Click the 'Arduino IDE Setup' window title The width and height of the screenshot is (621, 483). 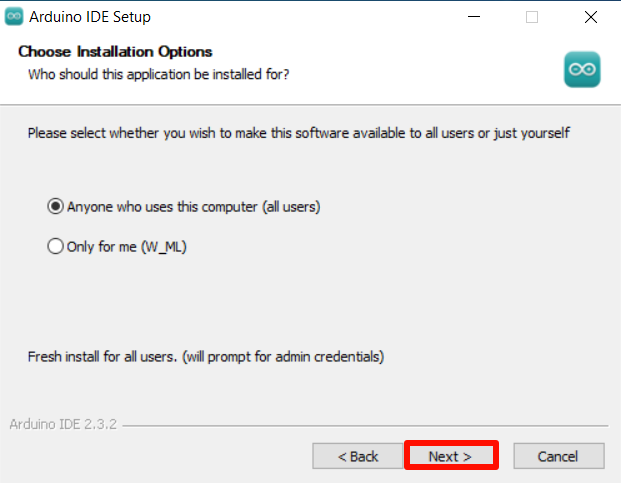click(x=90, y=17)
